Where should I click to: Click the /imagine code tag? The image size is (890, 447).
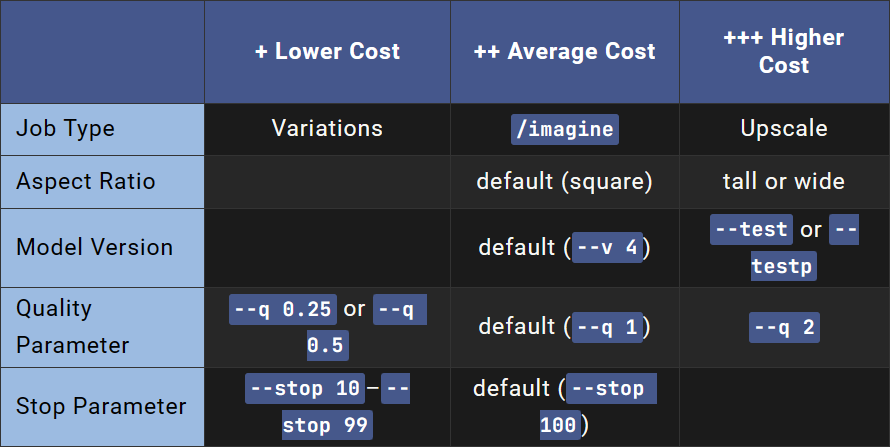point(565,129)
